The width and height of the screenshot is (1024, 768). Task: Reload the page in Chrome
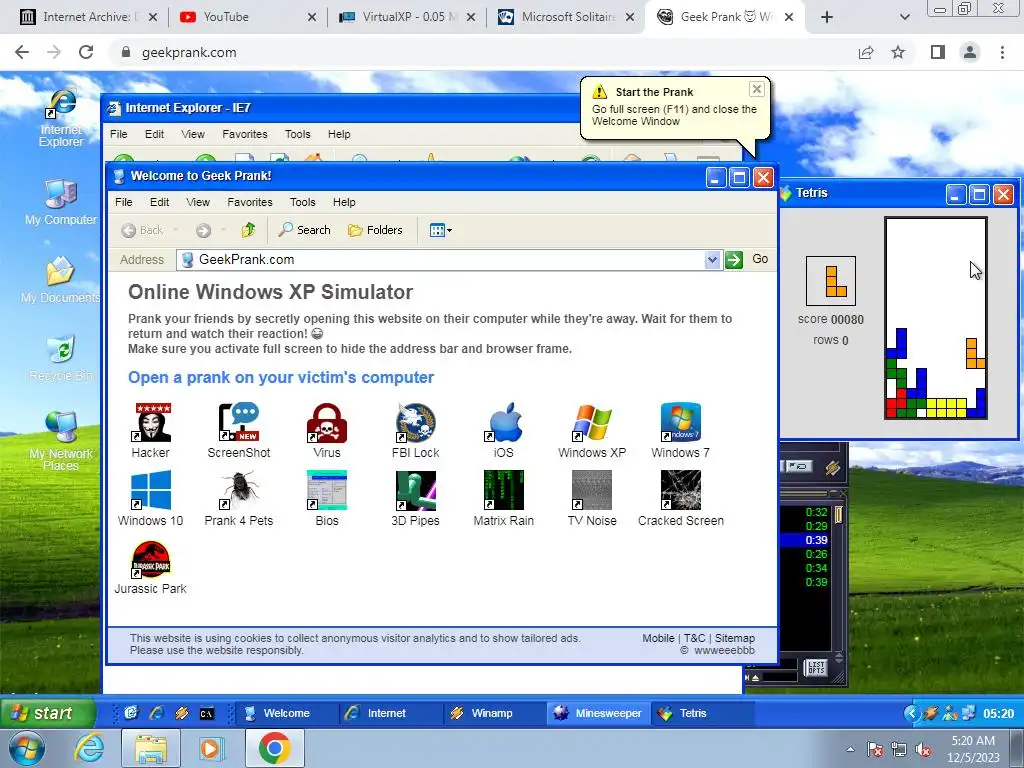[86, 52]
